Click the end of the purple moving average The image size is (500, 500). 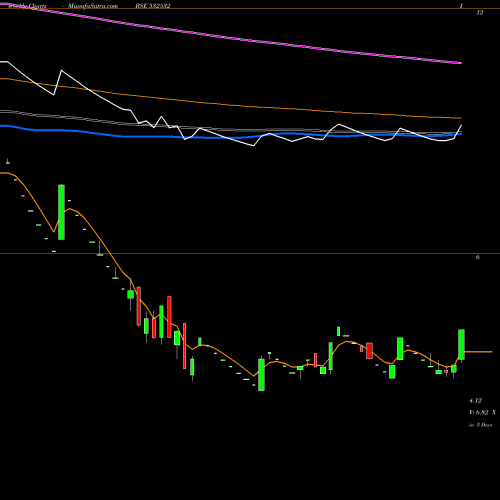pyautogui.click(x=461, y=63)
